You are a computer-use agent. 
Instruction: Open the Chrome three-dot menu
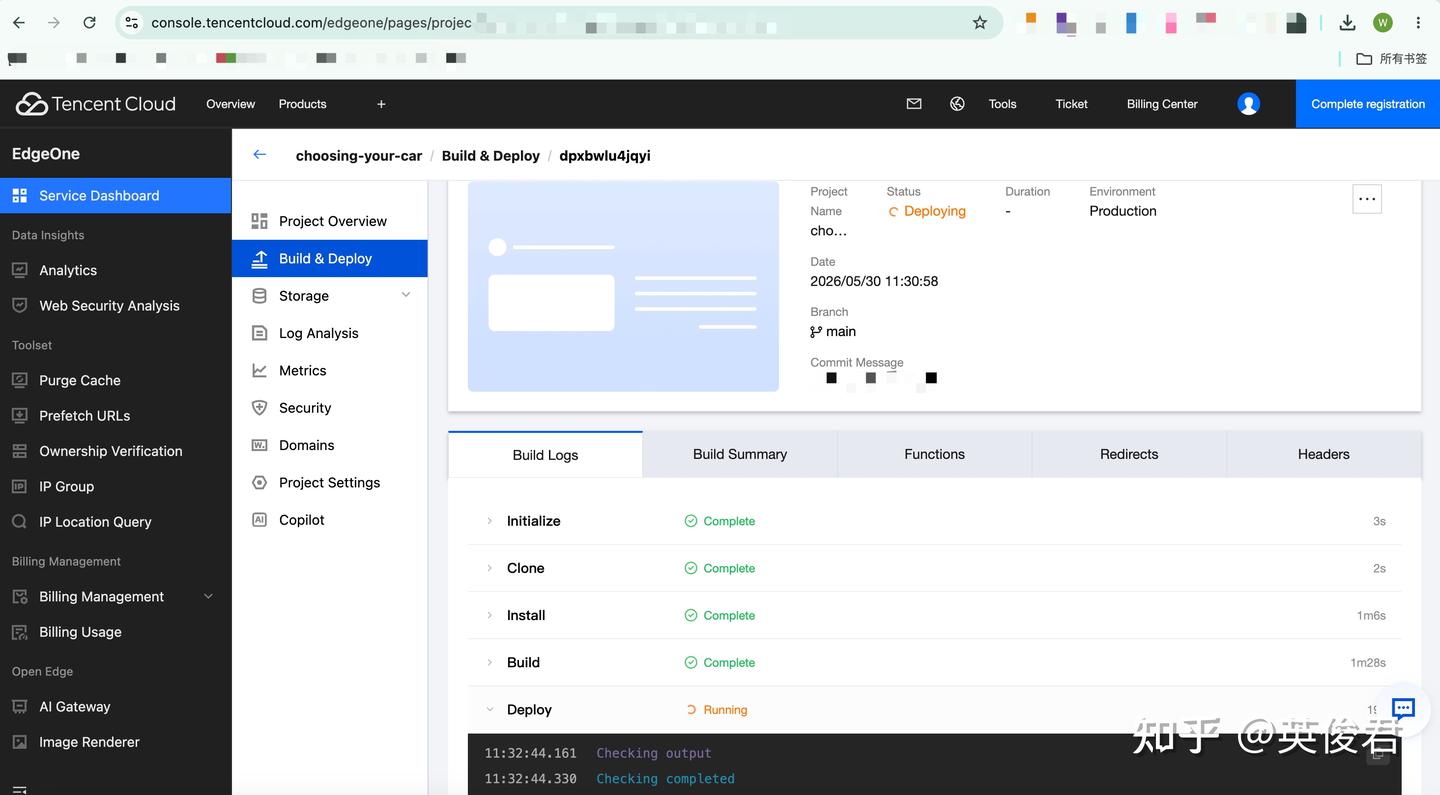pos(1418,22)
